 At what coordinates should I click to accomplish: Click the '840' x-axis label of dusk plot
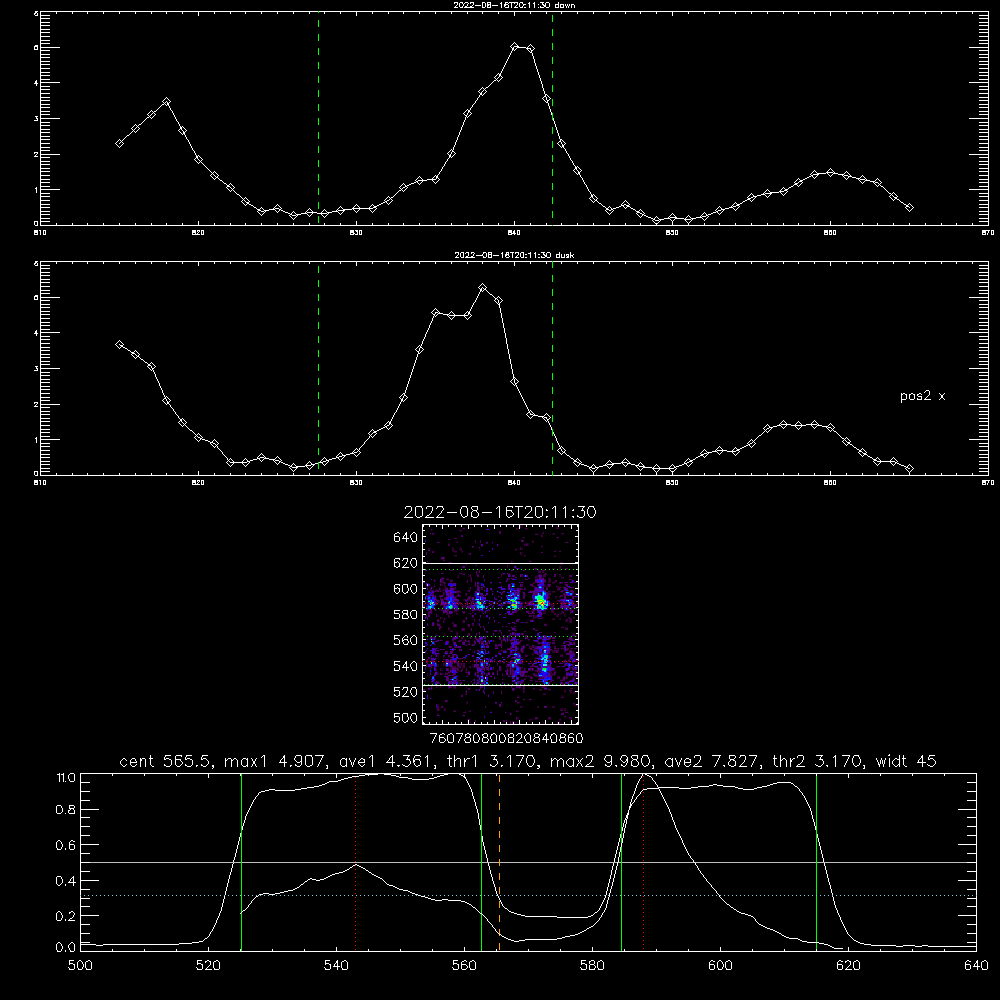tap(514, 483)
